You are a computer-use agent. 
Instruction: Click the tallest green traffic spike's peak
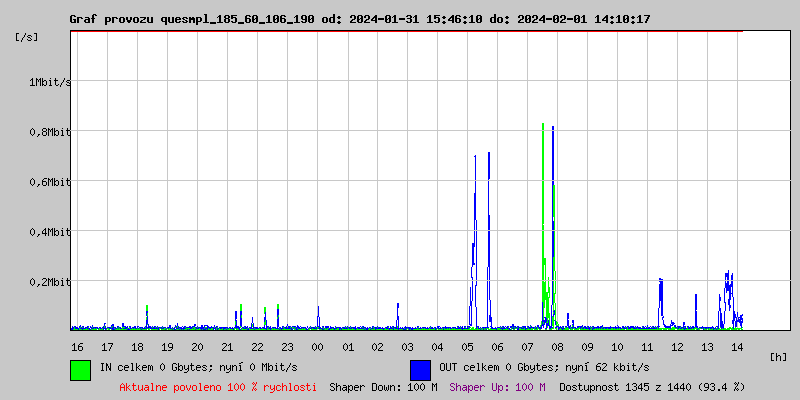coord(542,125)
